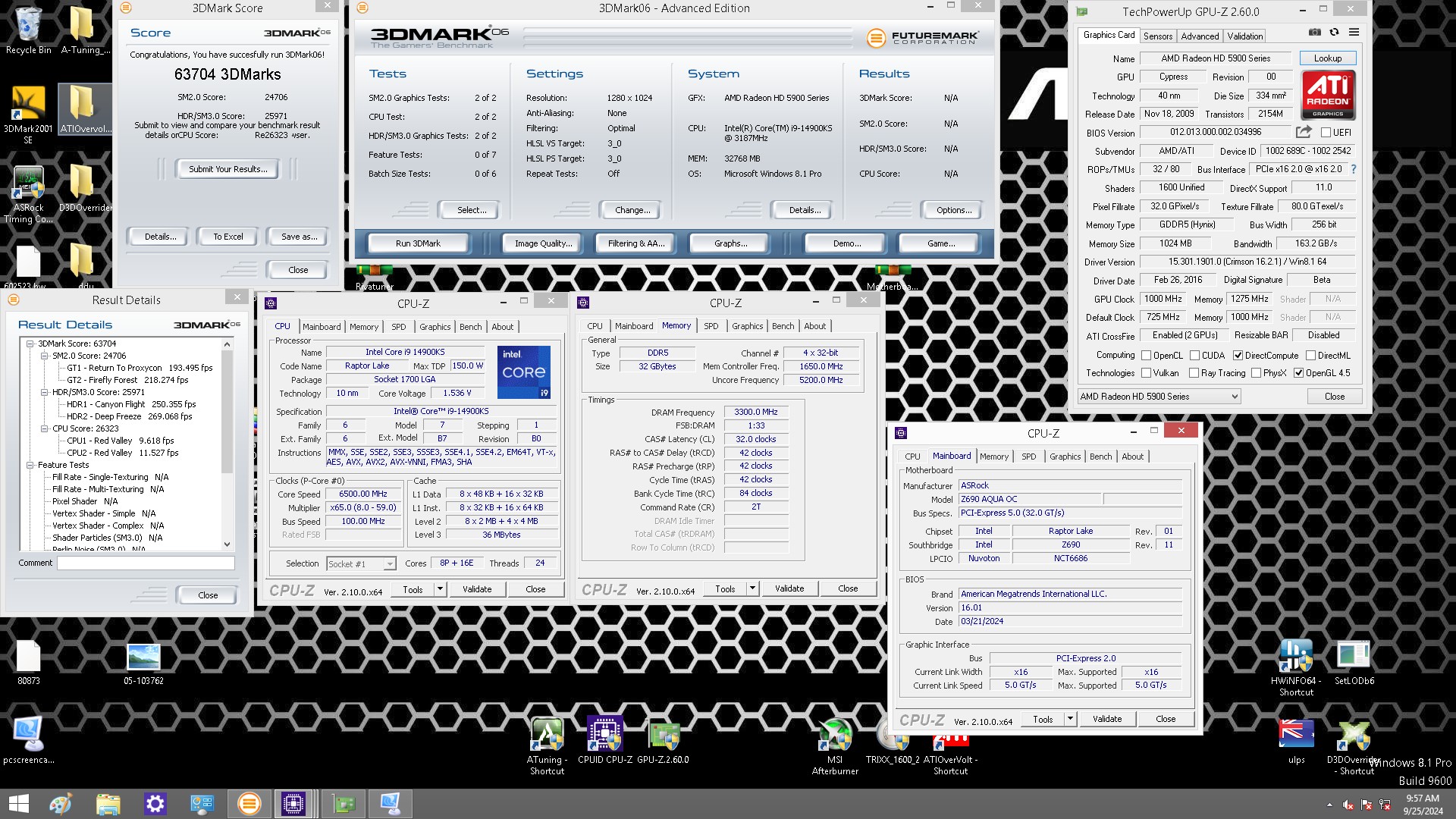
Task: Open Tools dropdown arrow in CPU-Z CPU window
Action: coord(439,589)
